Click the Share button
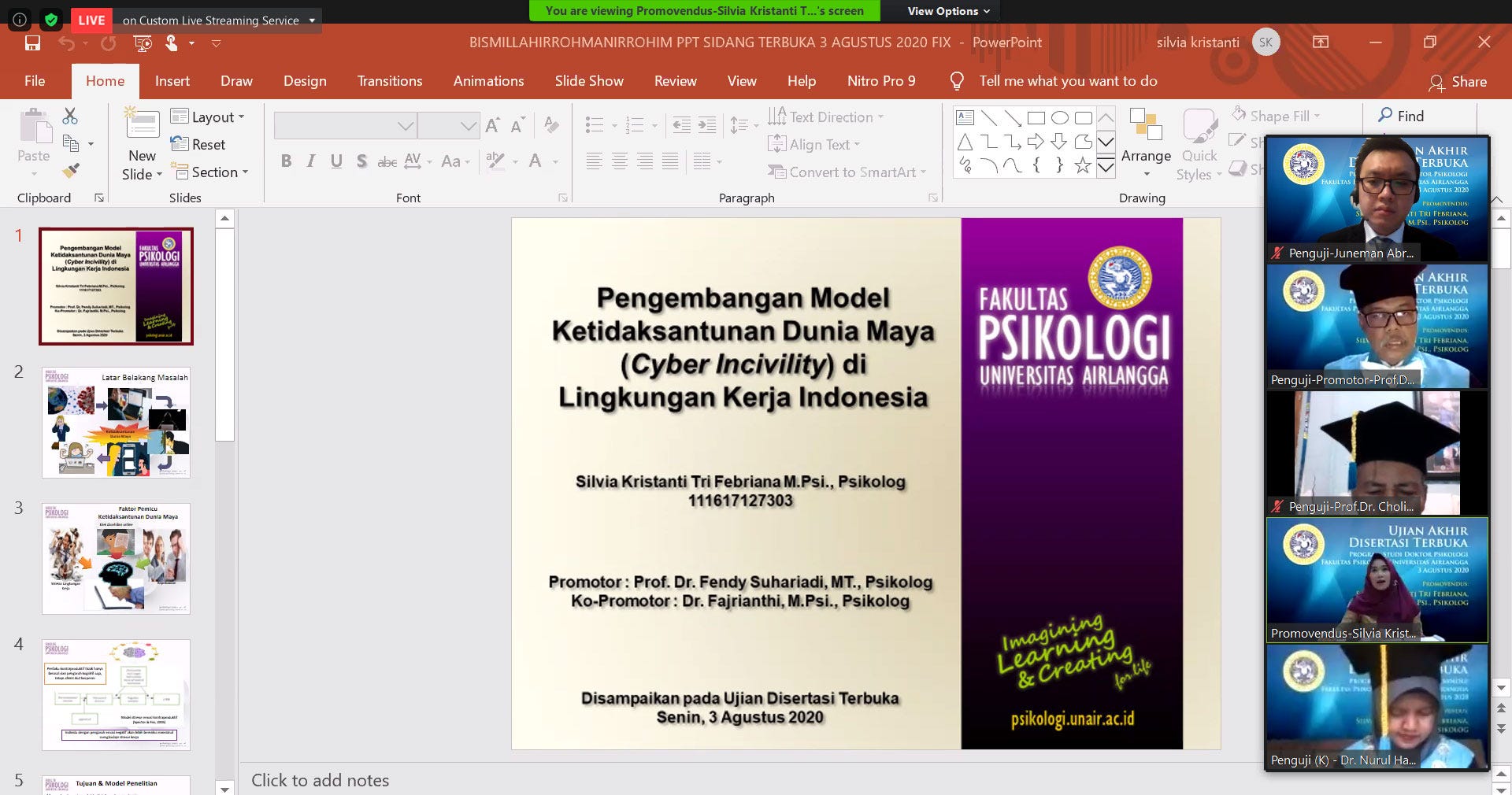Image resolution: width=1512 pixels, height=795 pixels. pos(1458,82)
